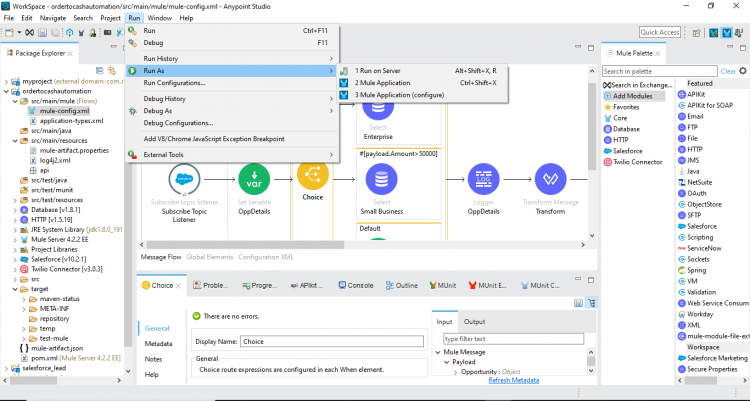Click Clear next to palette search

(728, 71)
